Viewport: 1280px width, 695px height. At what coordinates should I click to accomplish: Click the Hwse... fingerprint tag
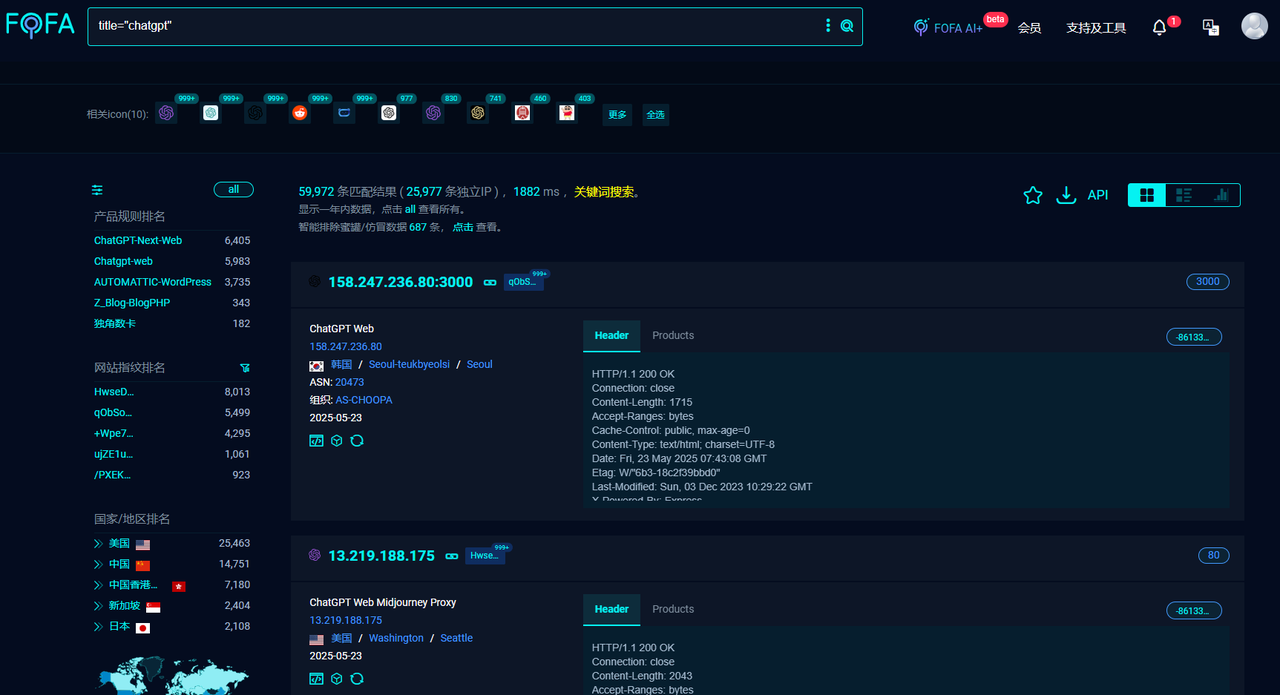click(x=485, y=556)
